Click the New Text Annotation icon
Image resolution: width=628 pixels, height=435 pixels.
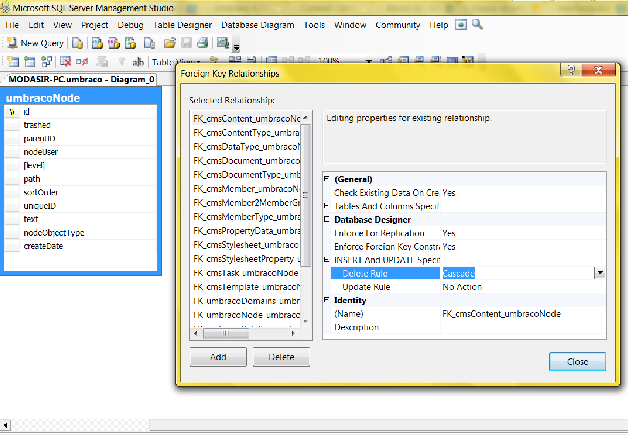(x=138, y=61)
